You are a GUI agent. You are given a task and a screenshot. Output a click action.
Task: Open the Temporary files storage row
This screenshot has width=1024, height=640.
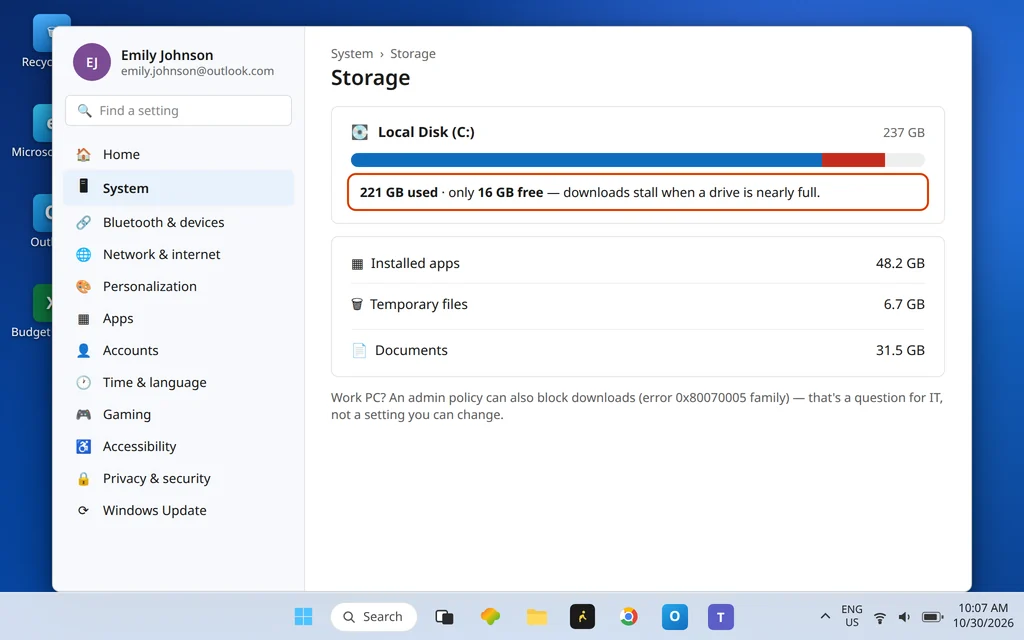coord(638,304)
